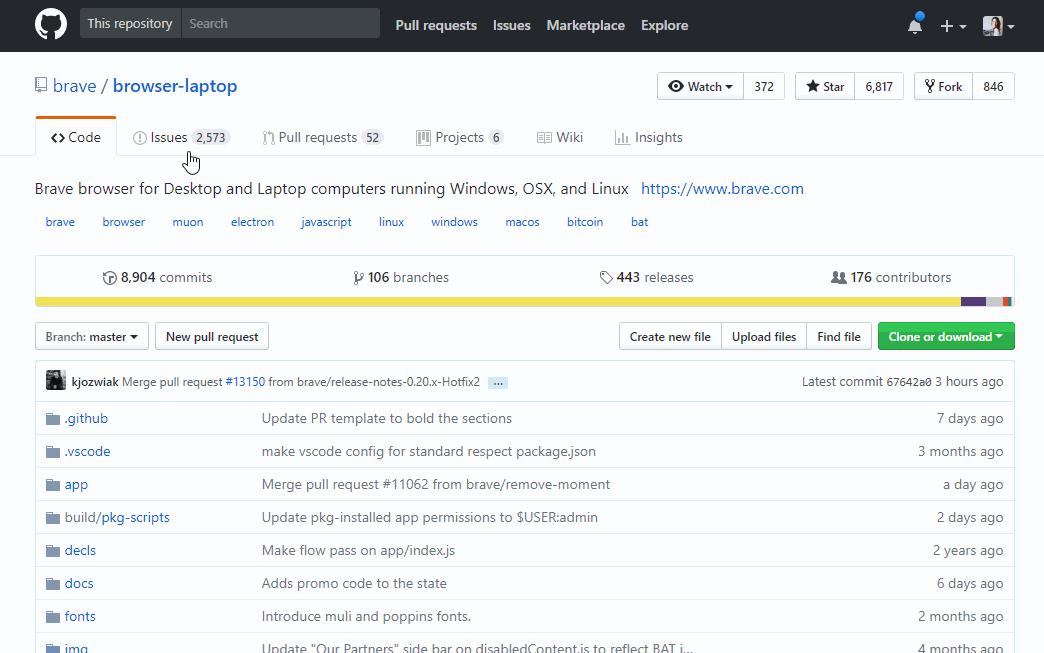1044x653 pixels.
Task: Open 'Make flow pass on app/index.js' commit
Action: click(358, 550)
